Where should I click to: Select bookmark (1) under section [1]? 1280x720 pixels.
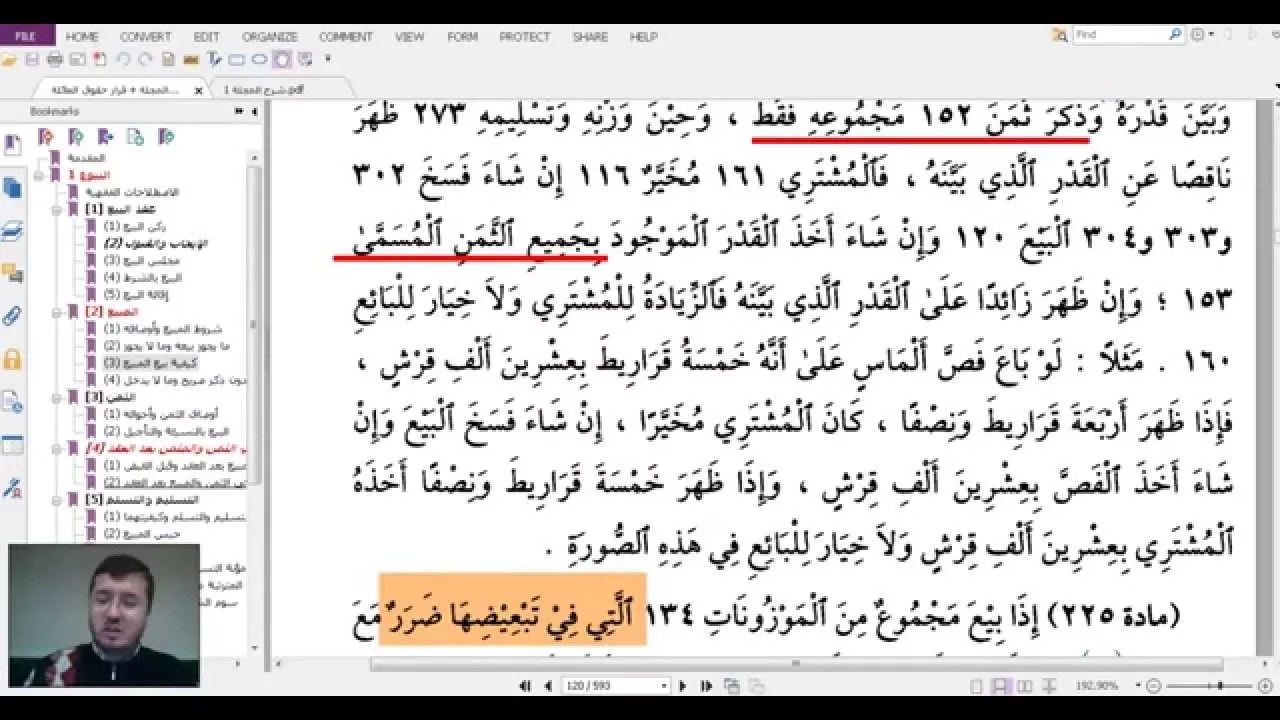[x=135, y=226]
